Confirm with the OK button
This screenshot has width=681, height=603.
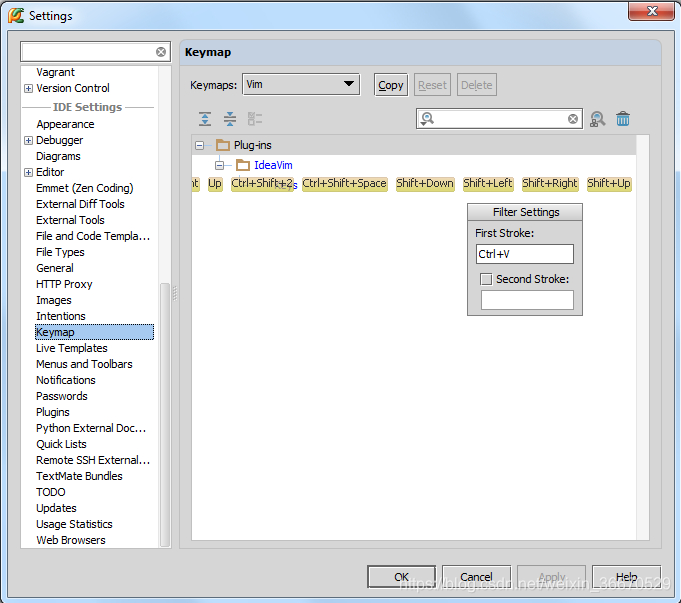click(x=401, y=576)
